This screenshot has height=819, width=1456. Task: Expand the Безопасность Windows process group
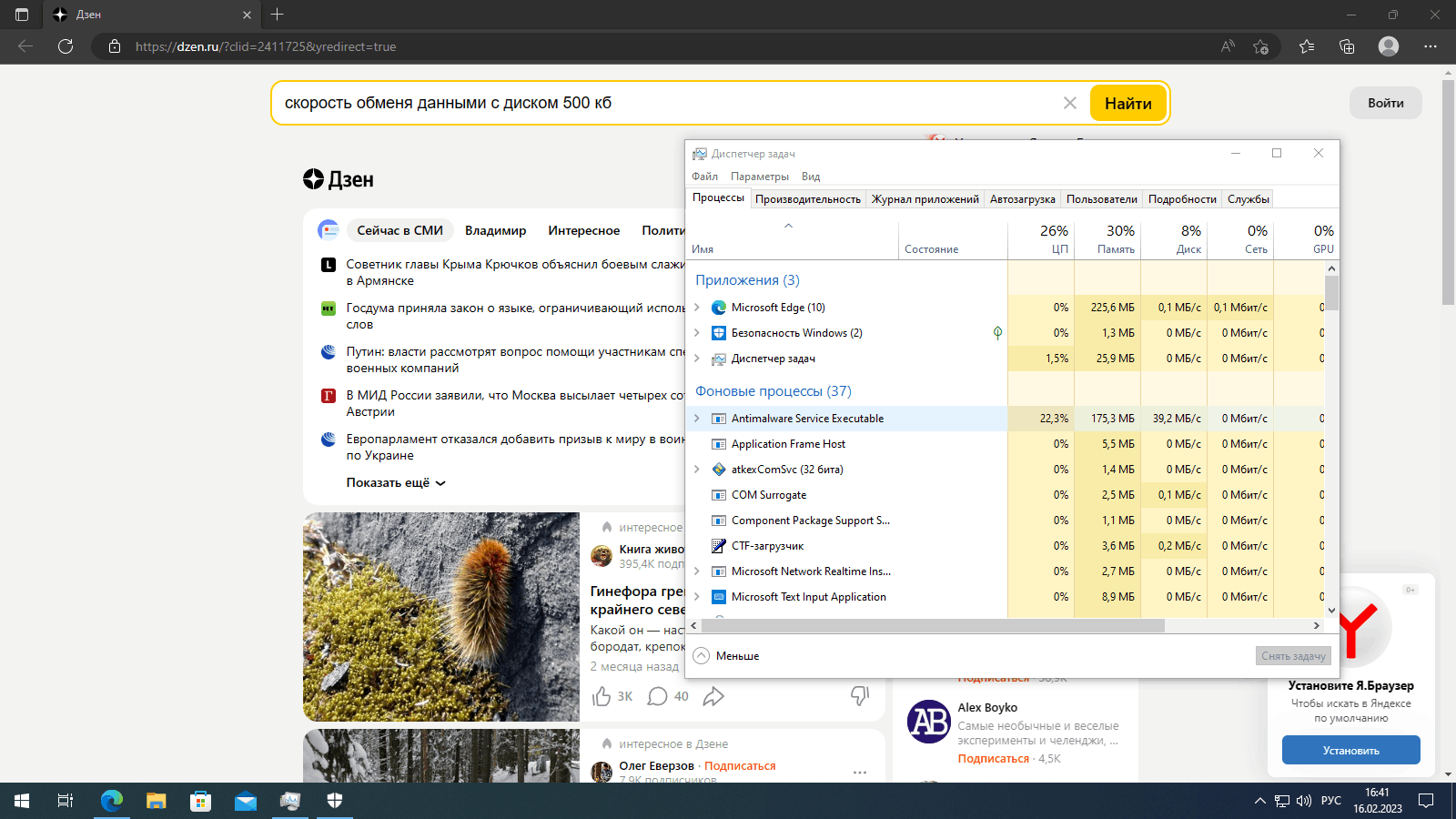tap(697, 333)
